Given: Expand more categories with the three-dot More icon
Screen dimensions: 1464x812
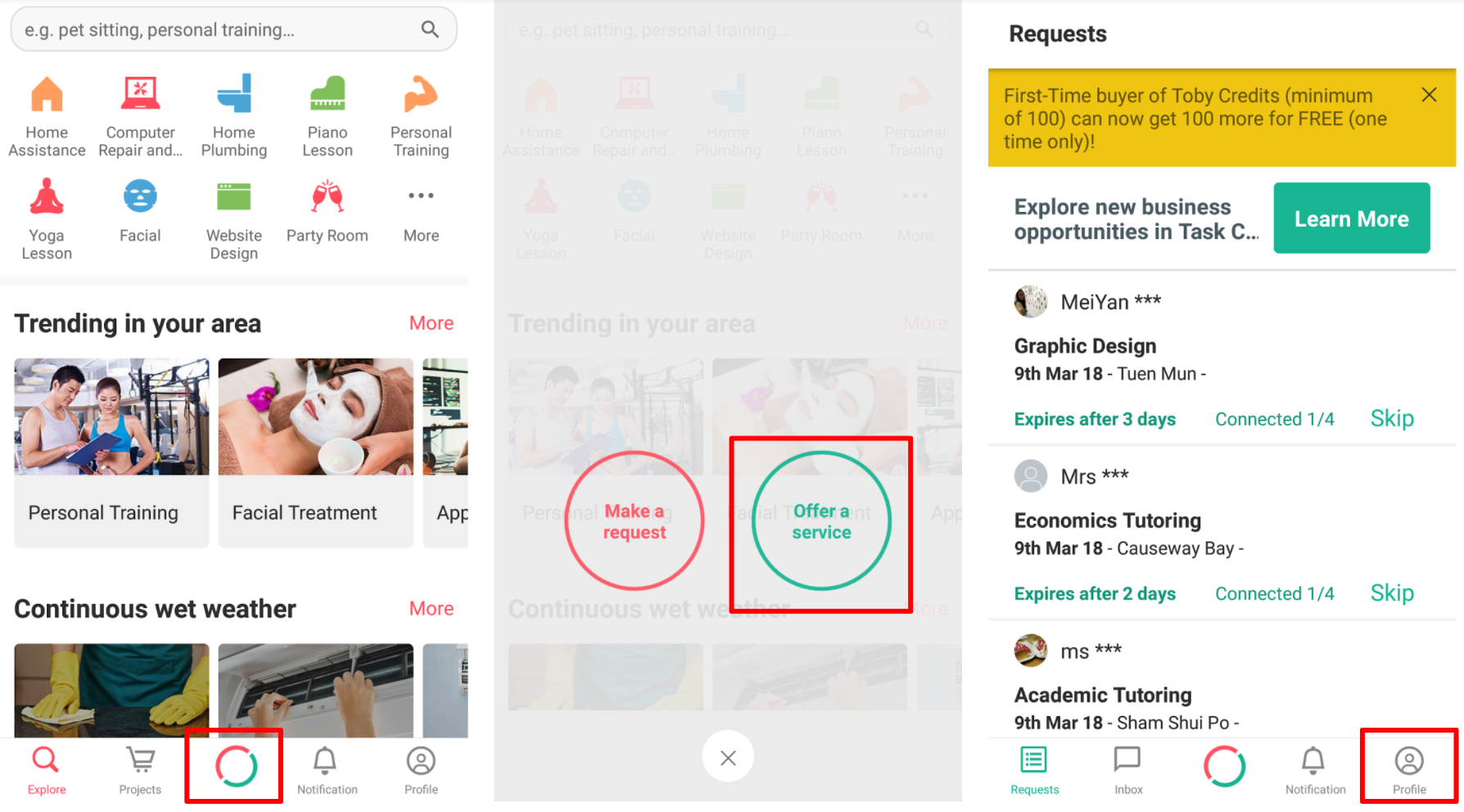Looking at the screenshot, I should (x=421, y=196).
